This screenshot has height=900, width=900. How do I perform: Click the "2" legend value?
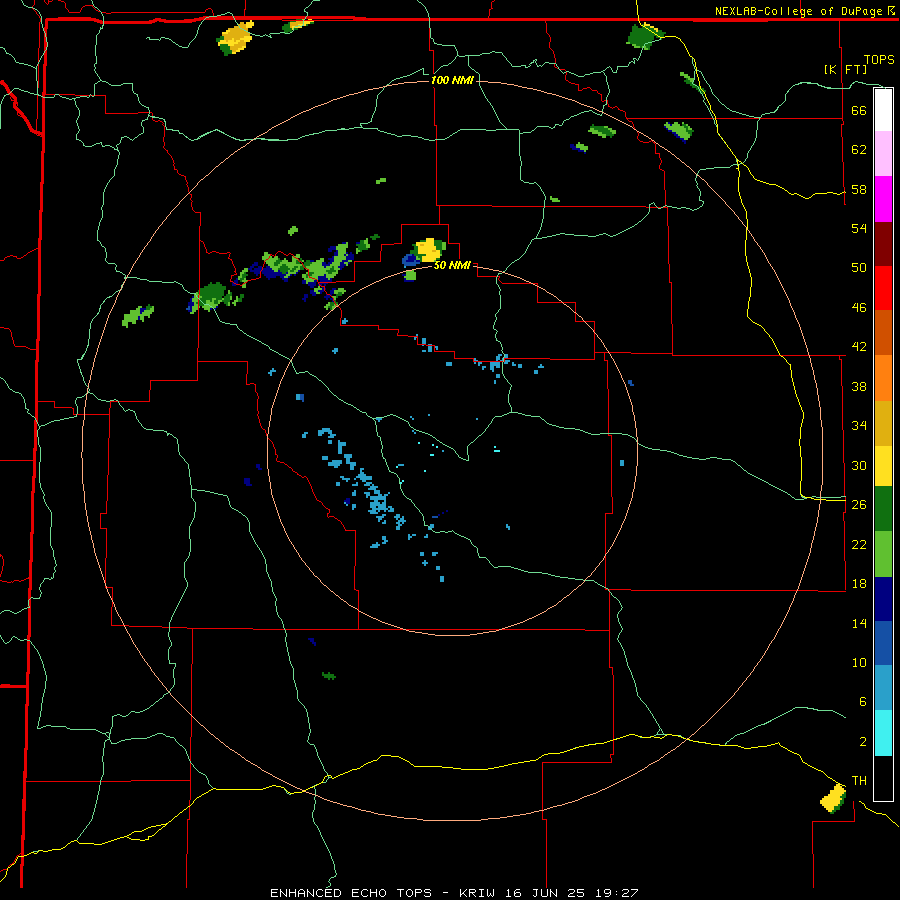coord(863,742)
